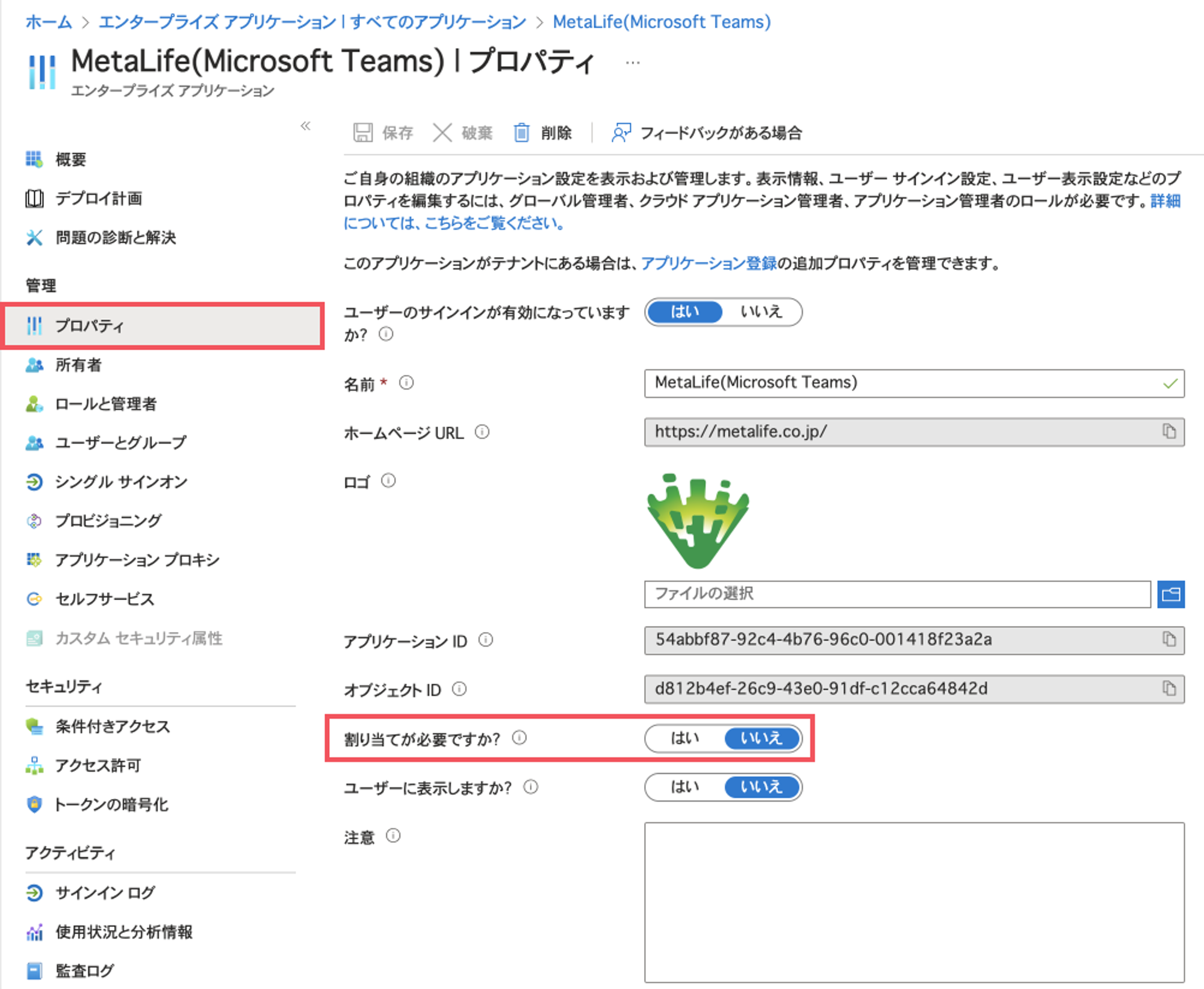Viewport: 1204px width, 989px height.
Task: Click the プロビジョニング icon
Action: (34, 521)
